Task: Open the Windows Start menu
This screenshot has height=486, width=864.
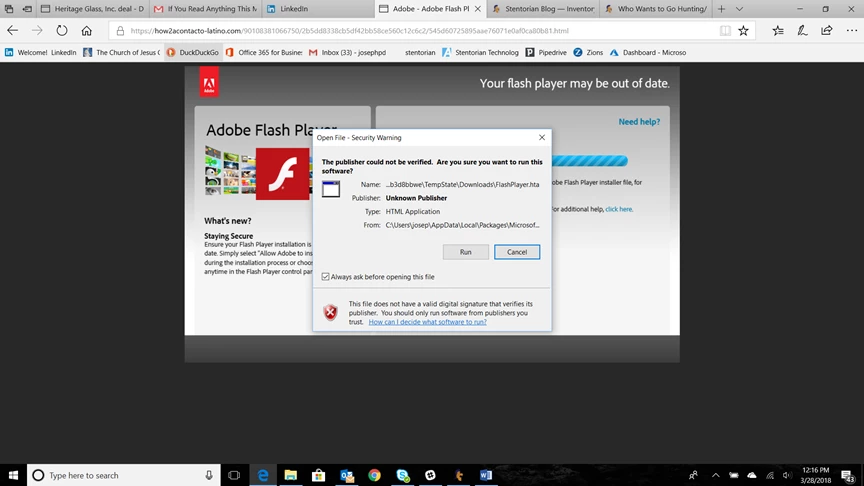Action: tap(13, 475)
